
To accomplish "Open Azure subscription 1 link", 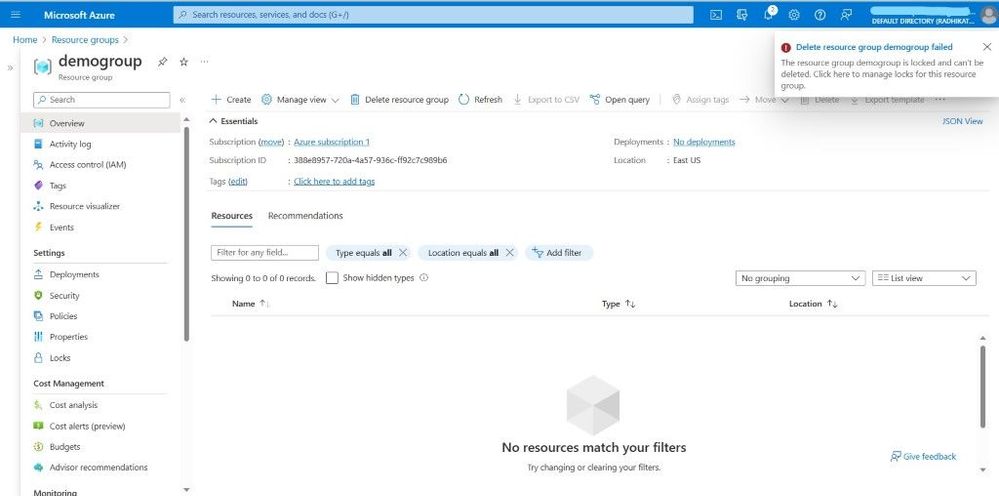I will click(x=331, y=142).
